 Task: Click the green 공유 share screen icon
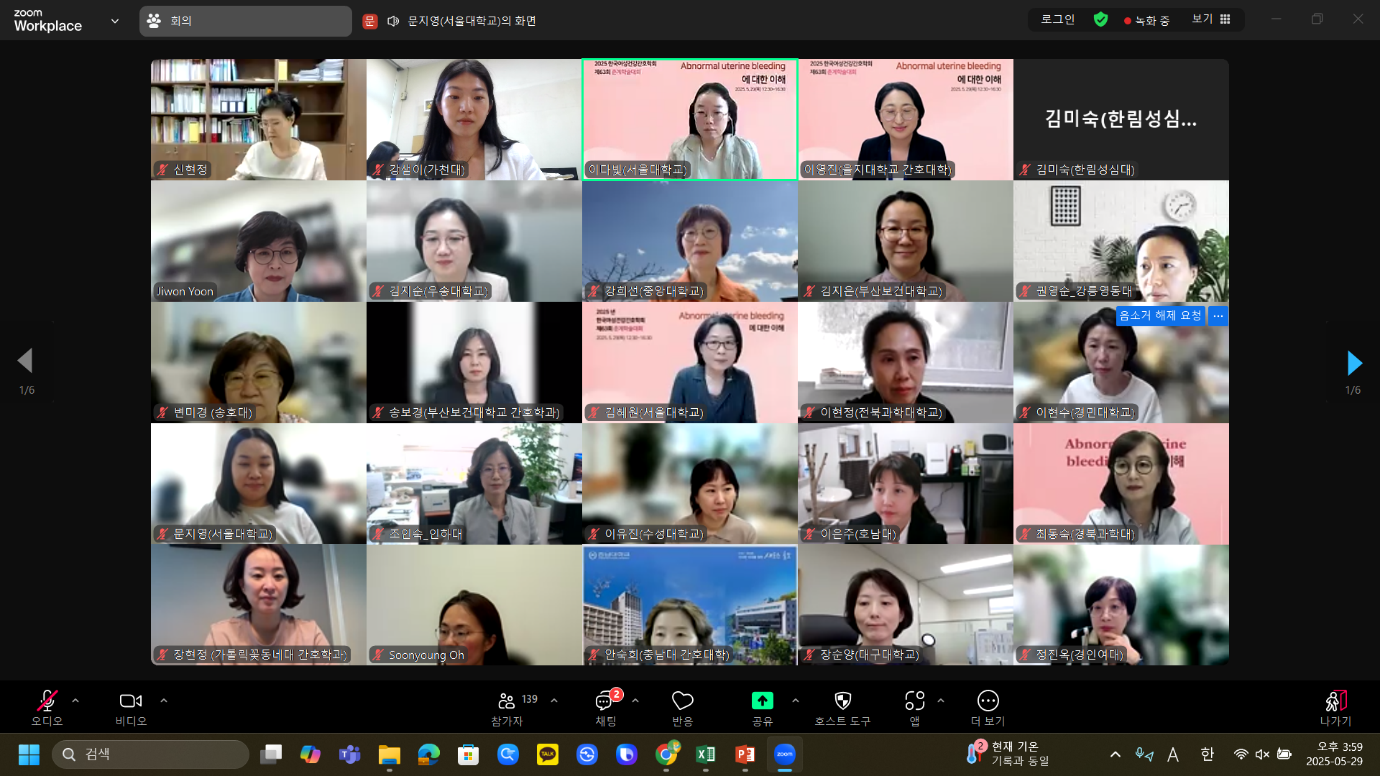762,701
